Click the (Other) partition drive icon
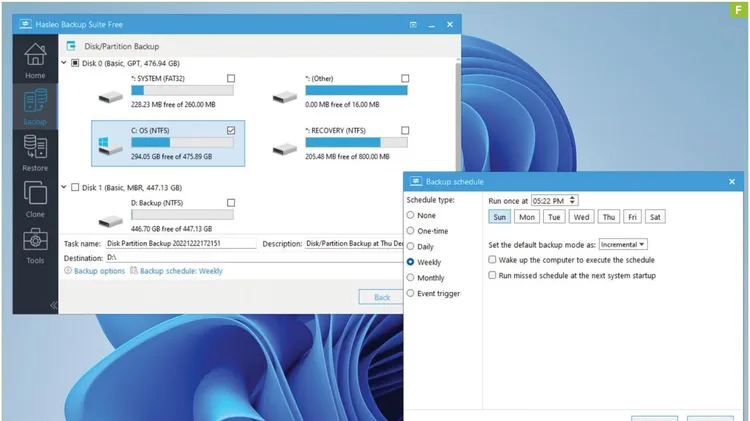The image size is (750, 421). coord(285,98)
